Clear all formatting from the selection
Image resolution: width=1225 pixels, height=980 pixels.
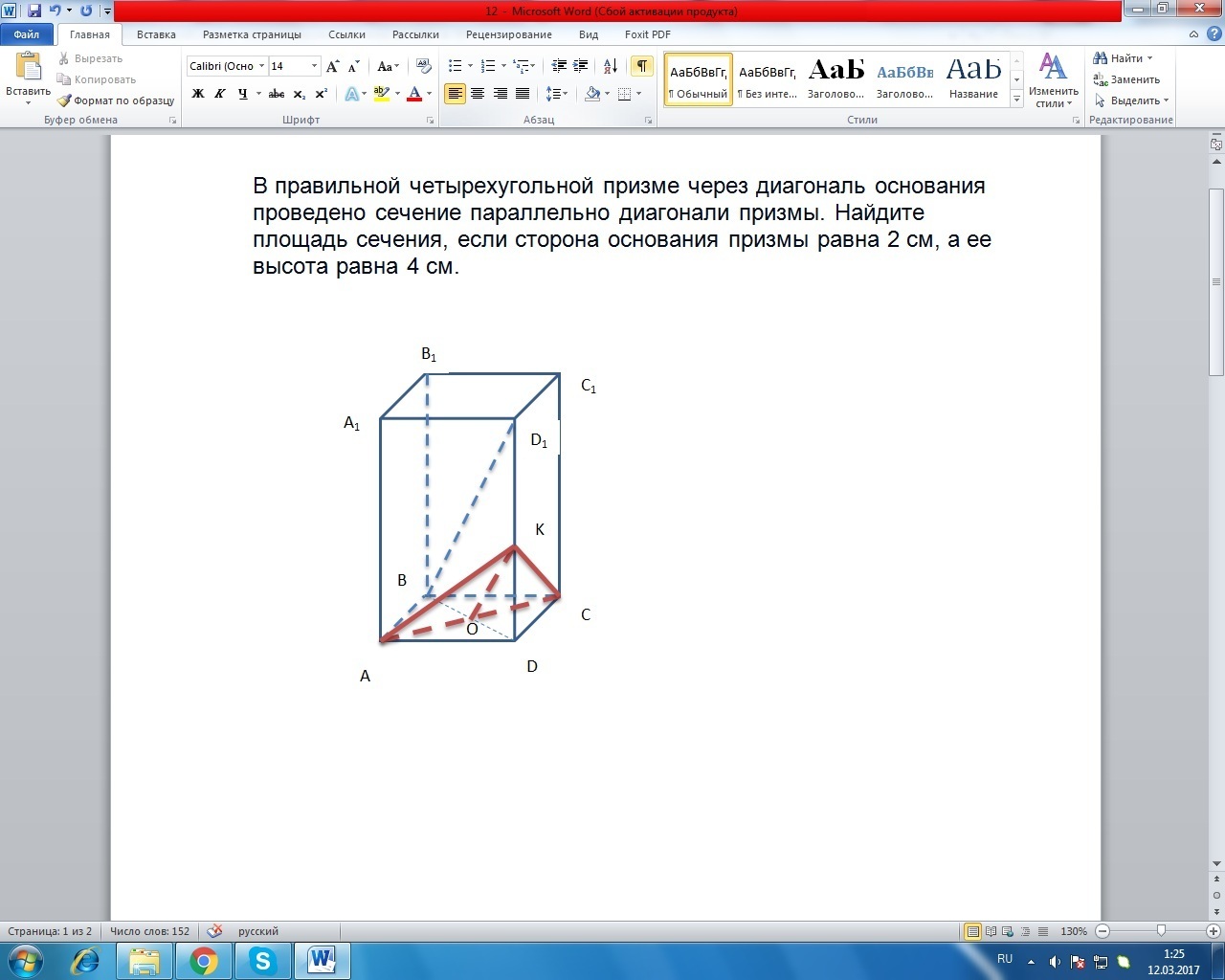coord(424,66)
